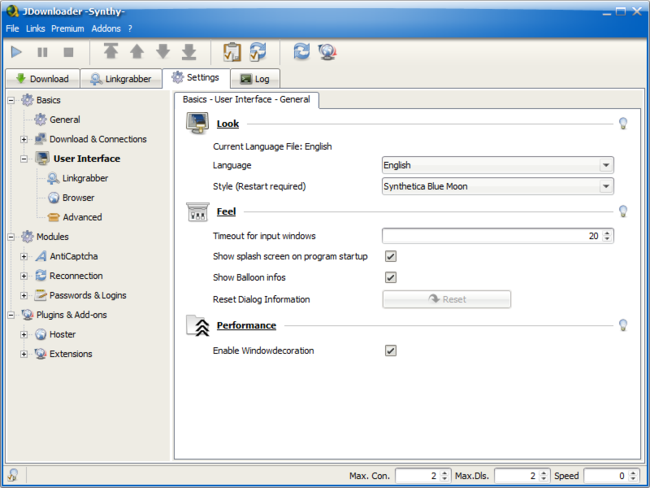Open the Links menu

tap(35, 29)
